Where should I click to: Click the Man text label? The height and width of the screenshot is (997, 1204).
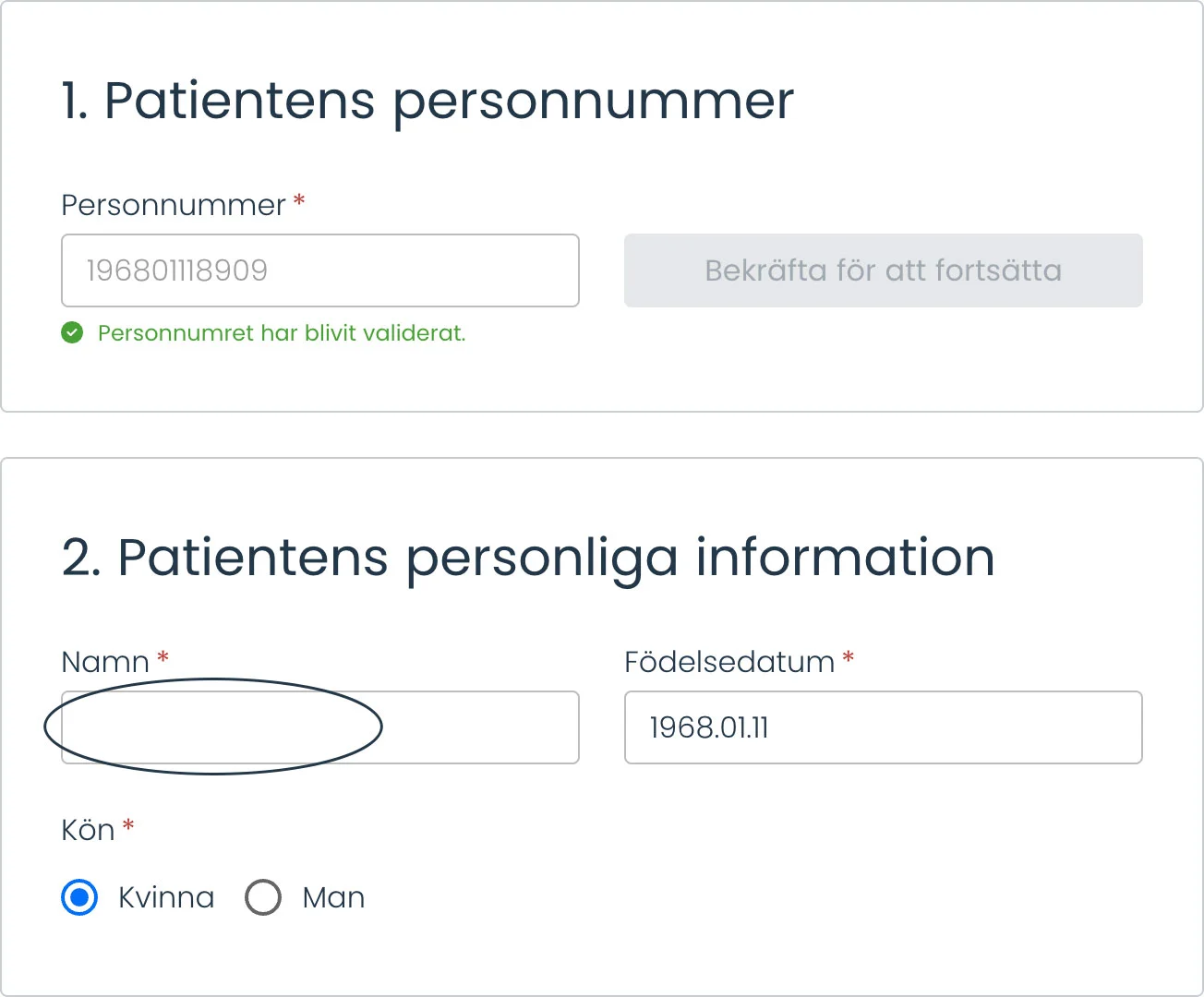point(333,897)
